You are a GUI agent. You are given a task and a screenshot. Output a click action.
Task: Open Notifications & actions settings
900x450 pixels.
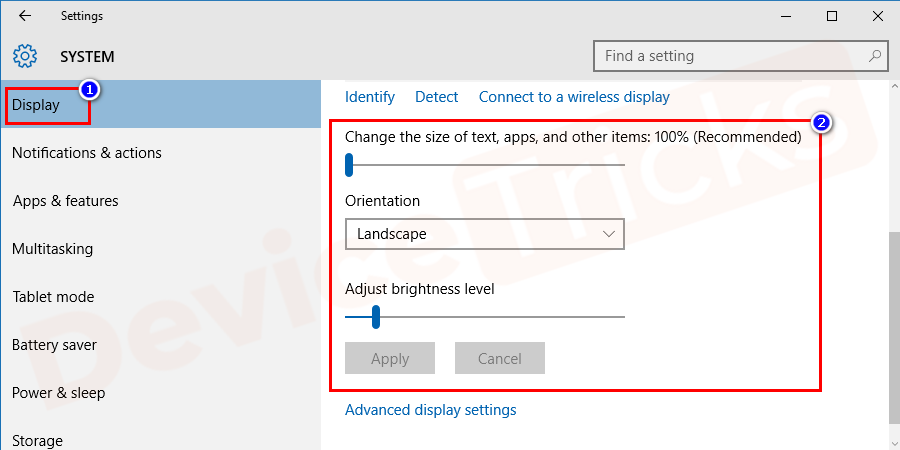[87, 153]
